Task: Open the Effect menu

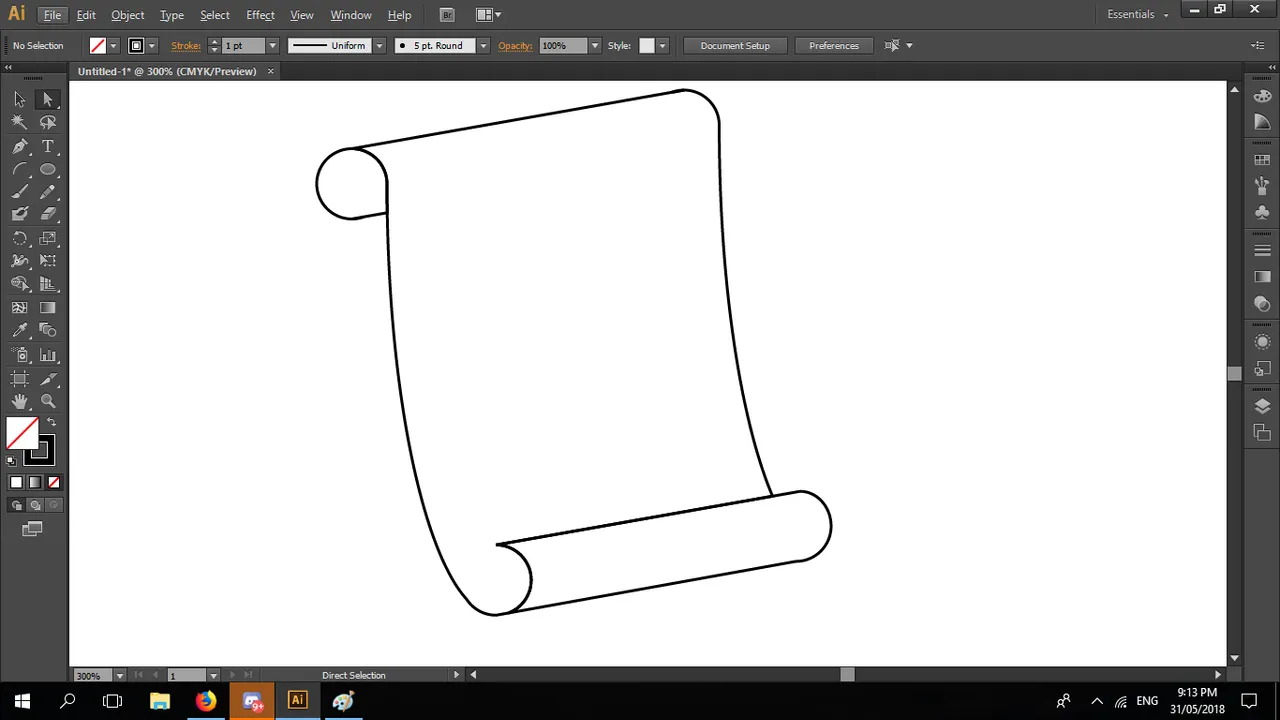Action: click(x=260, y=15)
